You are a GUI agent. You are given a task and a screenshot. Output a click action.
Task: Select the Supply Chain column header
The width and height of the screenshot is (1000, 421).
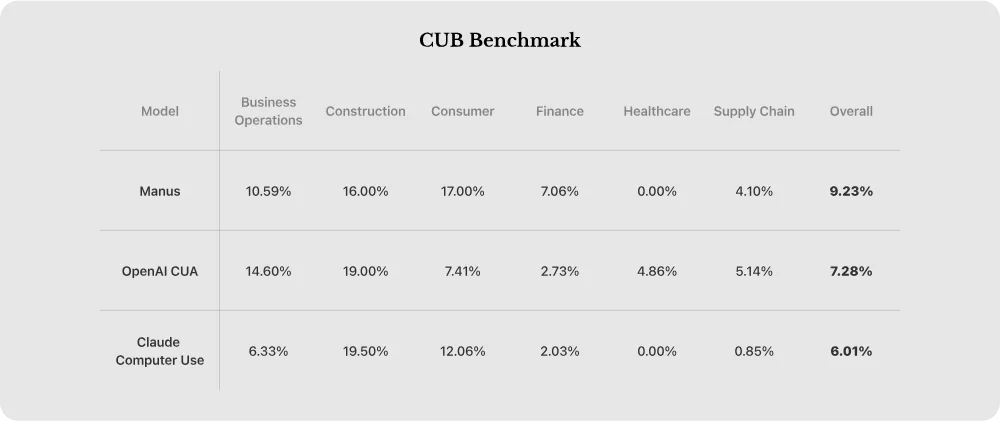tap(754, 111)
